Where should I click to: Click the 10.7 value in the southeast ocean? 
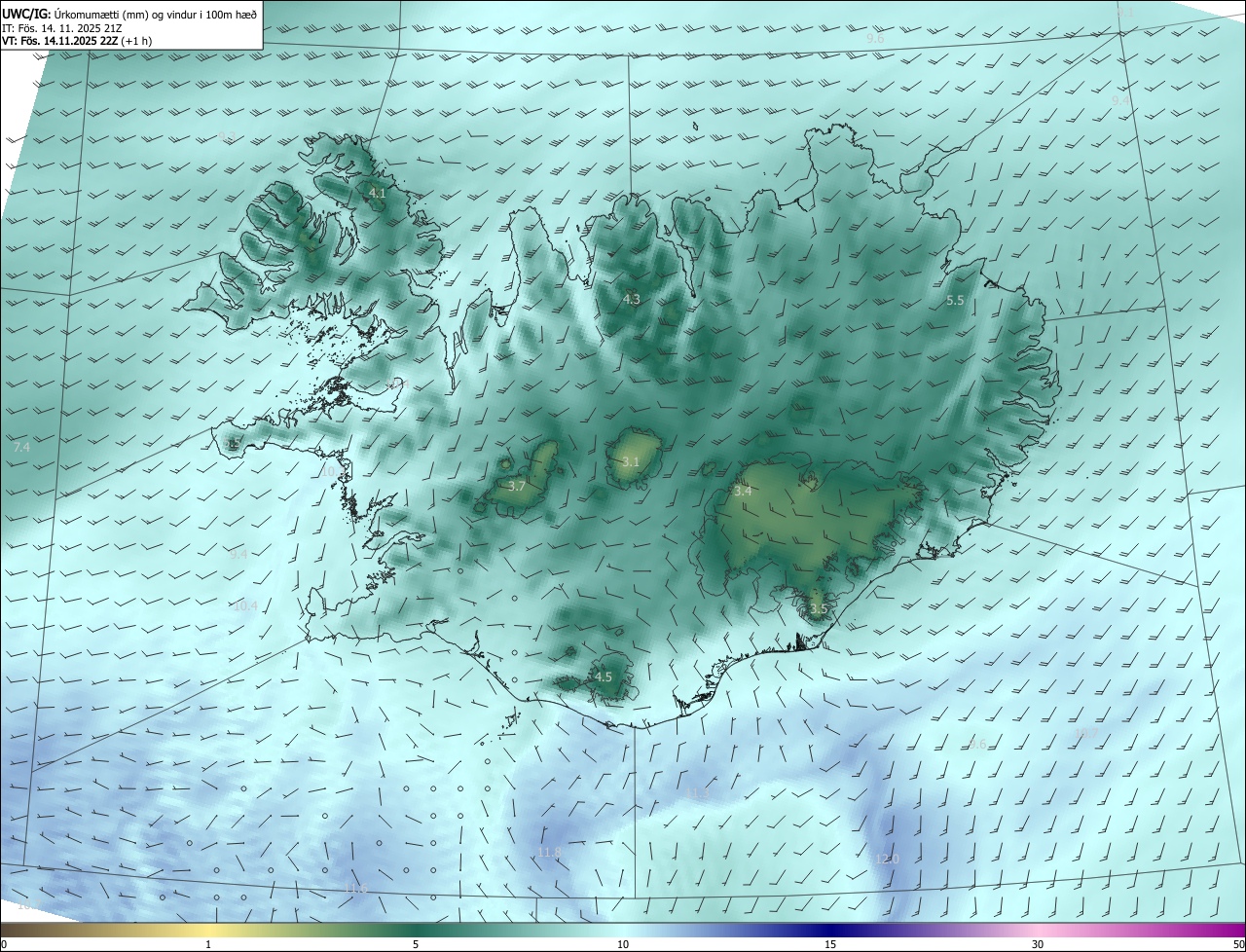click(1086, 733)
